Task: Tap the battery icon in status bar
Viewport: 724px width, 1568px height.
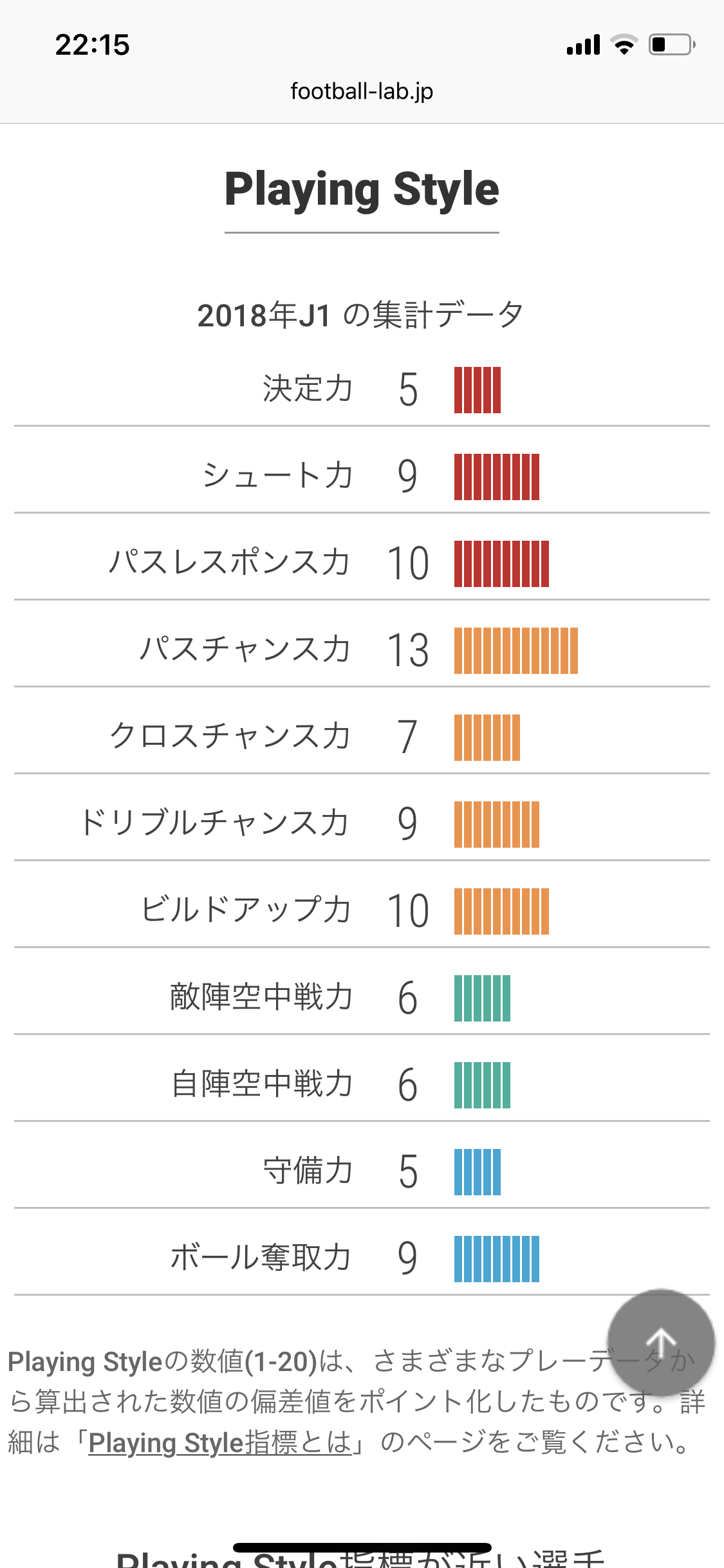Action: click(671, 44)
